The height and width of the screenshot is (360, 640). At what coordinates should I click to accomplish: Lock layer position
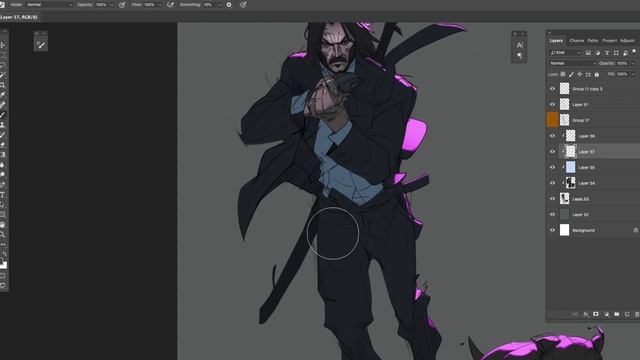click(x=580, y=74)
